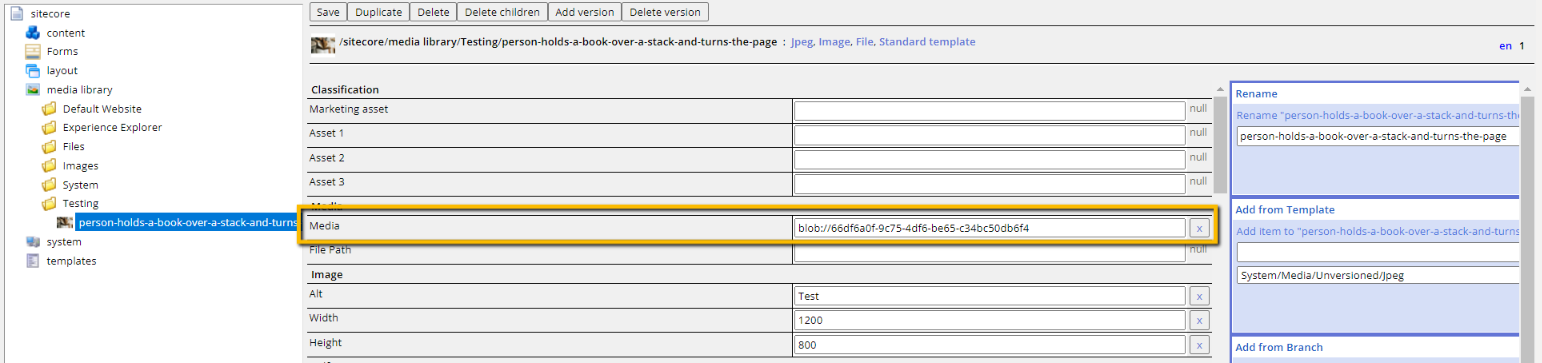Click the Default Website folder icon

tap(48, 109)
